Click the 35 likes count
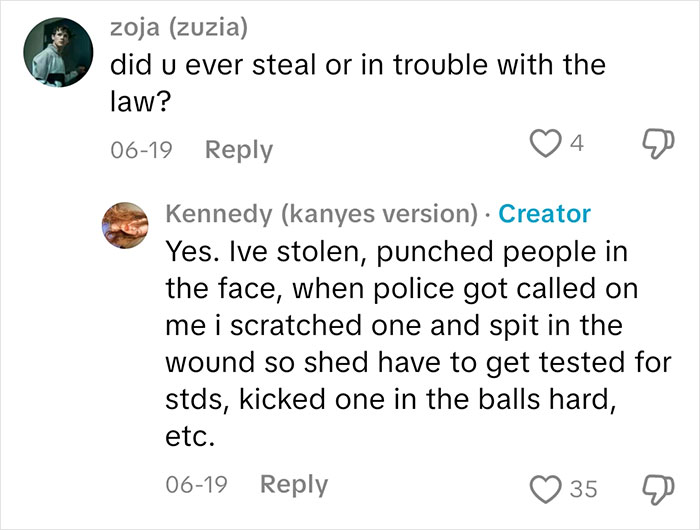Image resolution: width=700 pixels, height=530 pixels. tap(583, 489)
